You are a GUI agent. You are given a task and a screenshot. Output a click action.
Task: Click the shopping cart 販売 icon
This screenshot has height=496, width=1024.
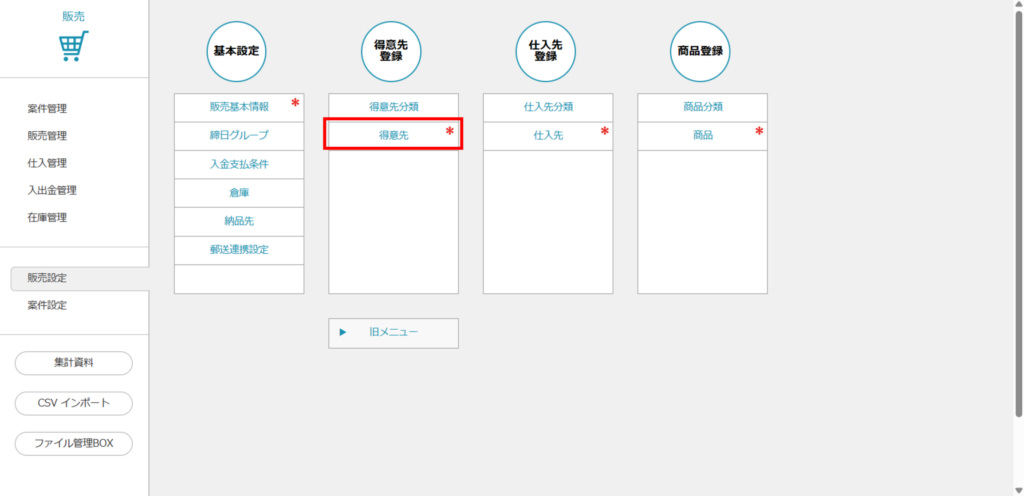pos(73,46)
